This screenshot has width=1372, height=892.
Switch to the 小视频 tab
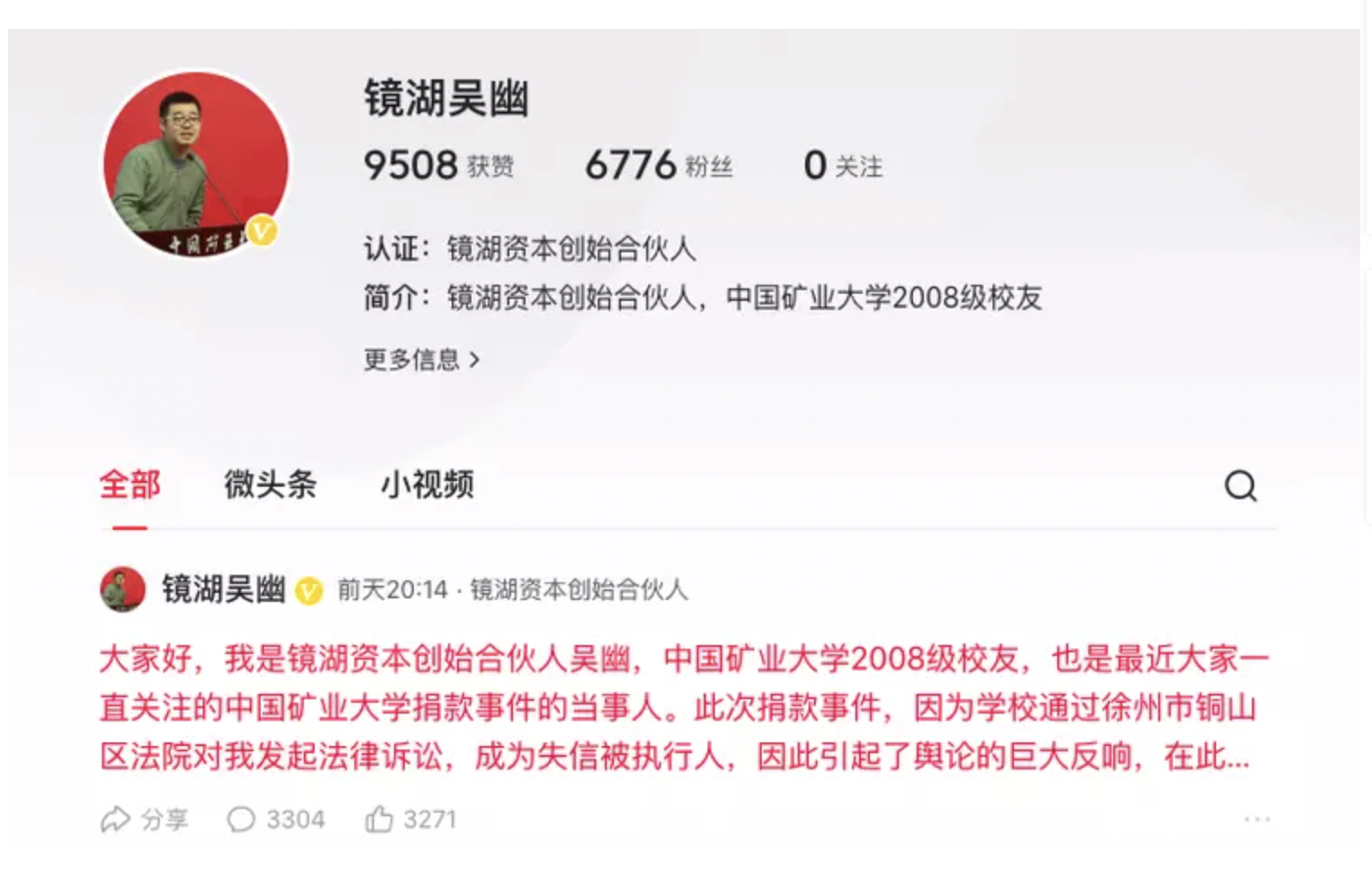click(x=427, y=485)
